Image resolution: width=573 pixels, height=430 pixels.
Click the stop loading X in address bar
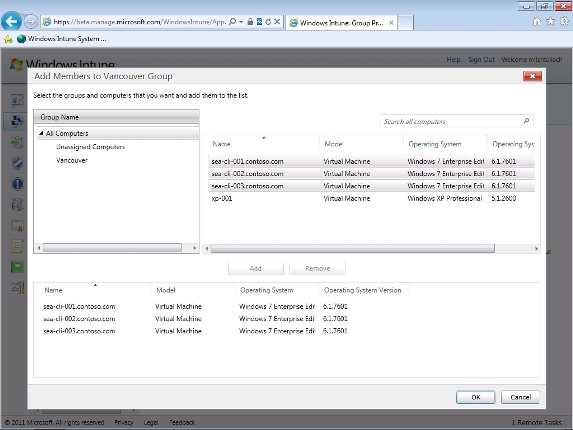click(277, 22)
